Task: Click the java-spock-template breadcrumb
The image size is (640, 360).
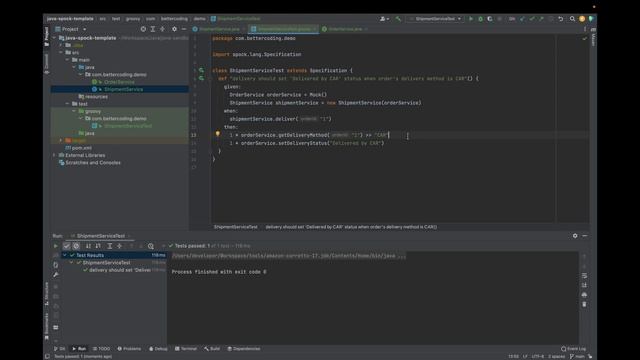Action: click(x=70, y=19)
